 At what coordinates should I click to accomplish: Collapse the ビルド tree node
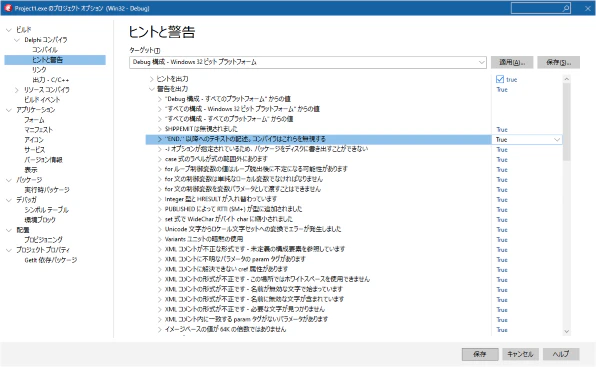(9, 30)
